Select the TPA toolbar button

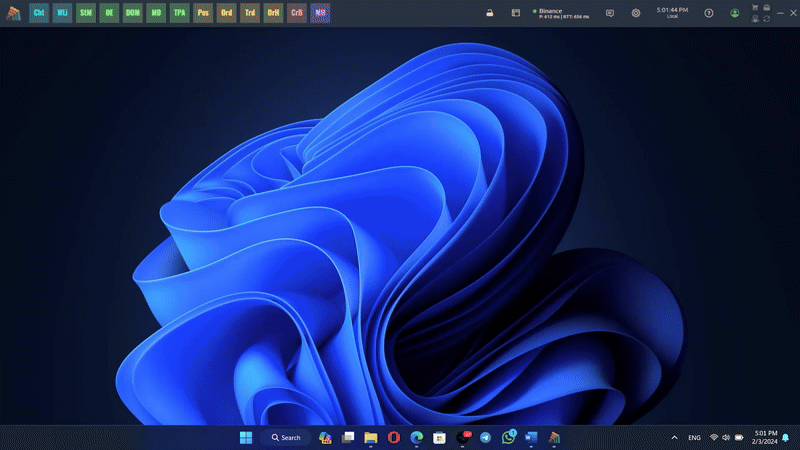179,13
